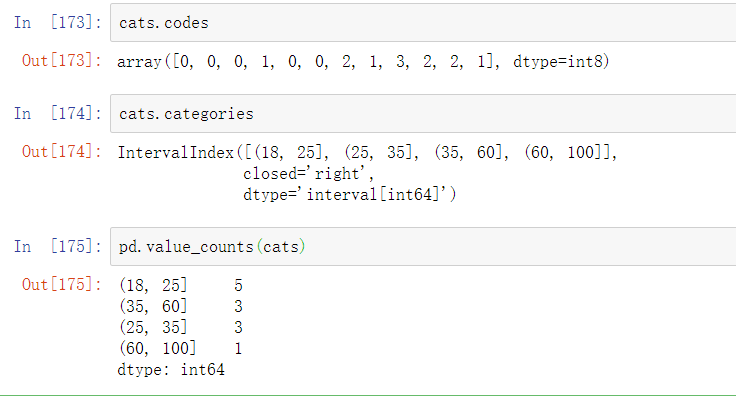Screen dimensions: 736x397
Task: Click the Out[174] output prompt
Action: (x=61, y=152)
